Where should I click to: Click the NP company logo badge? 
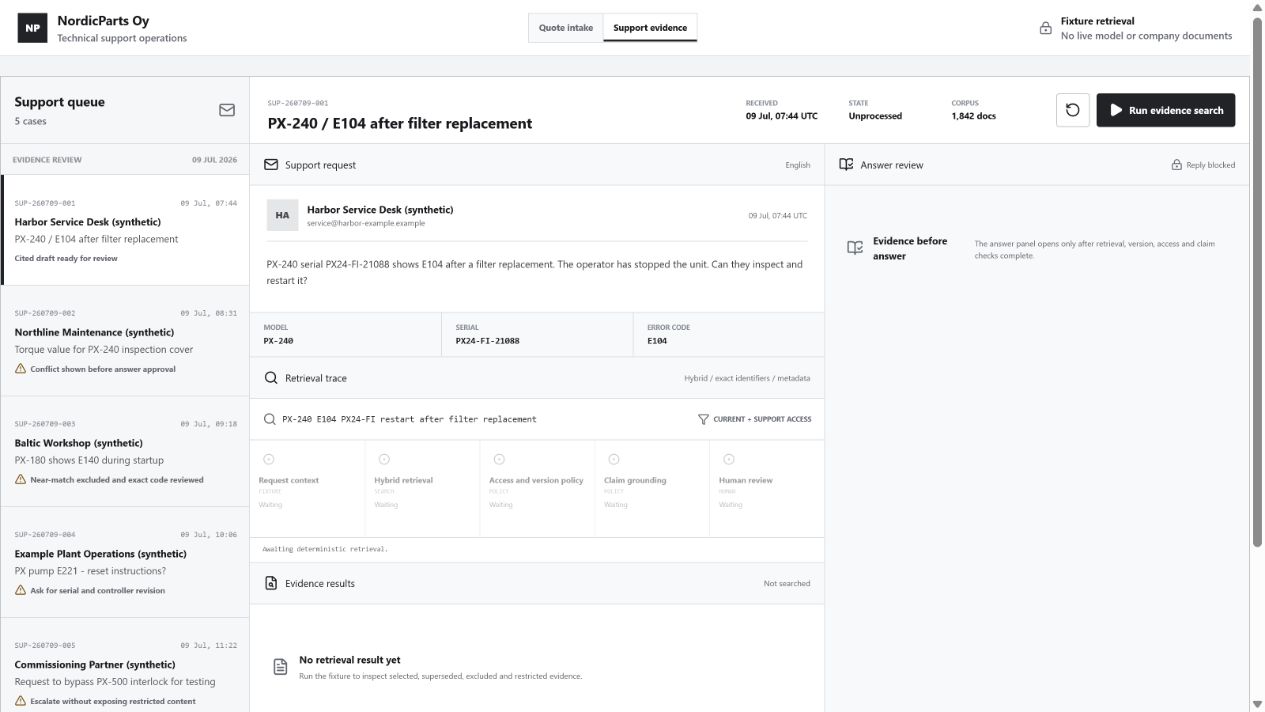32,28
